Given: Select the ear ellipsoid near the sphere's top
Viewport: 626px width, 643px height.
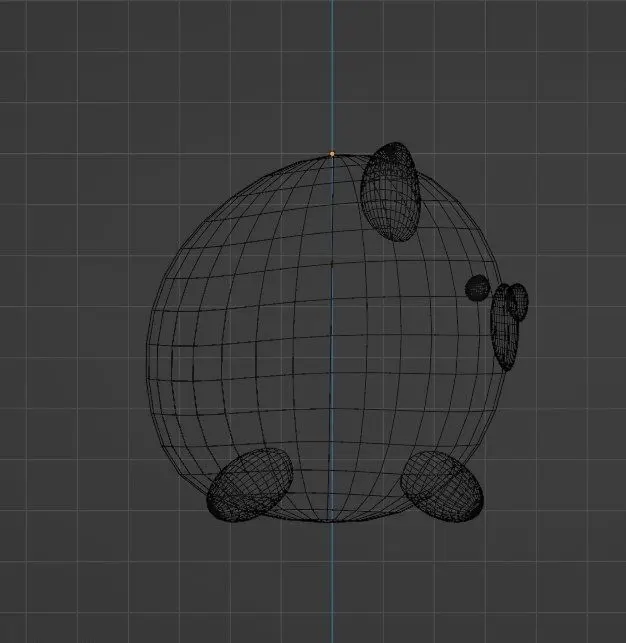Looking at the screenshot, I should click(390, 192).
